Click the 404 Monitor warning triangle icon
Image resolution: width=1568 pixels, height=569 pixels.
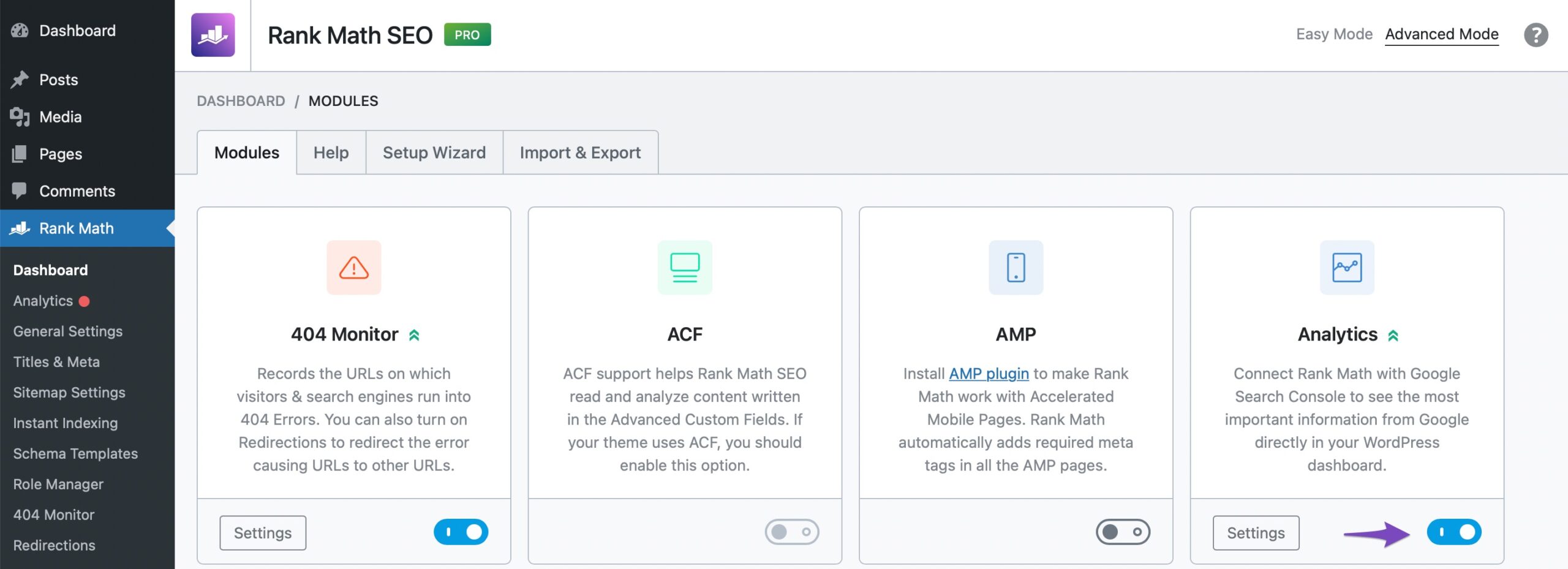point(353,268)
